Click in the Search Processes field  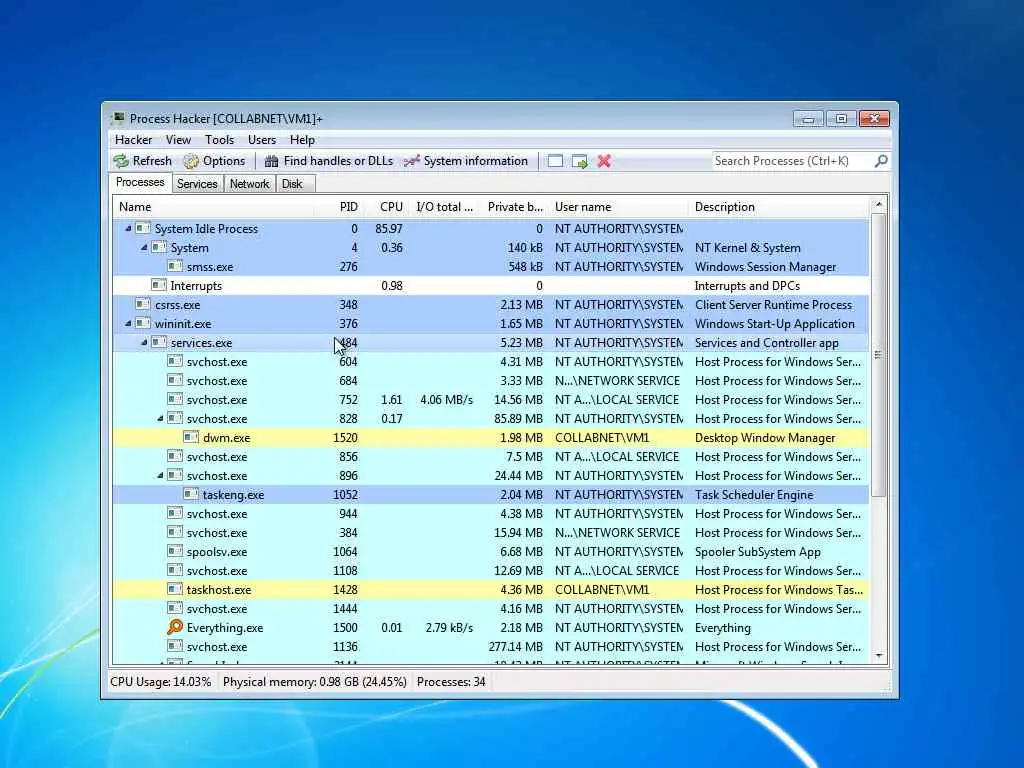[x=792, y=161]
